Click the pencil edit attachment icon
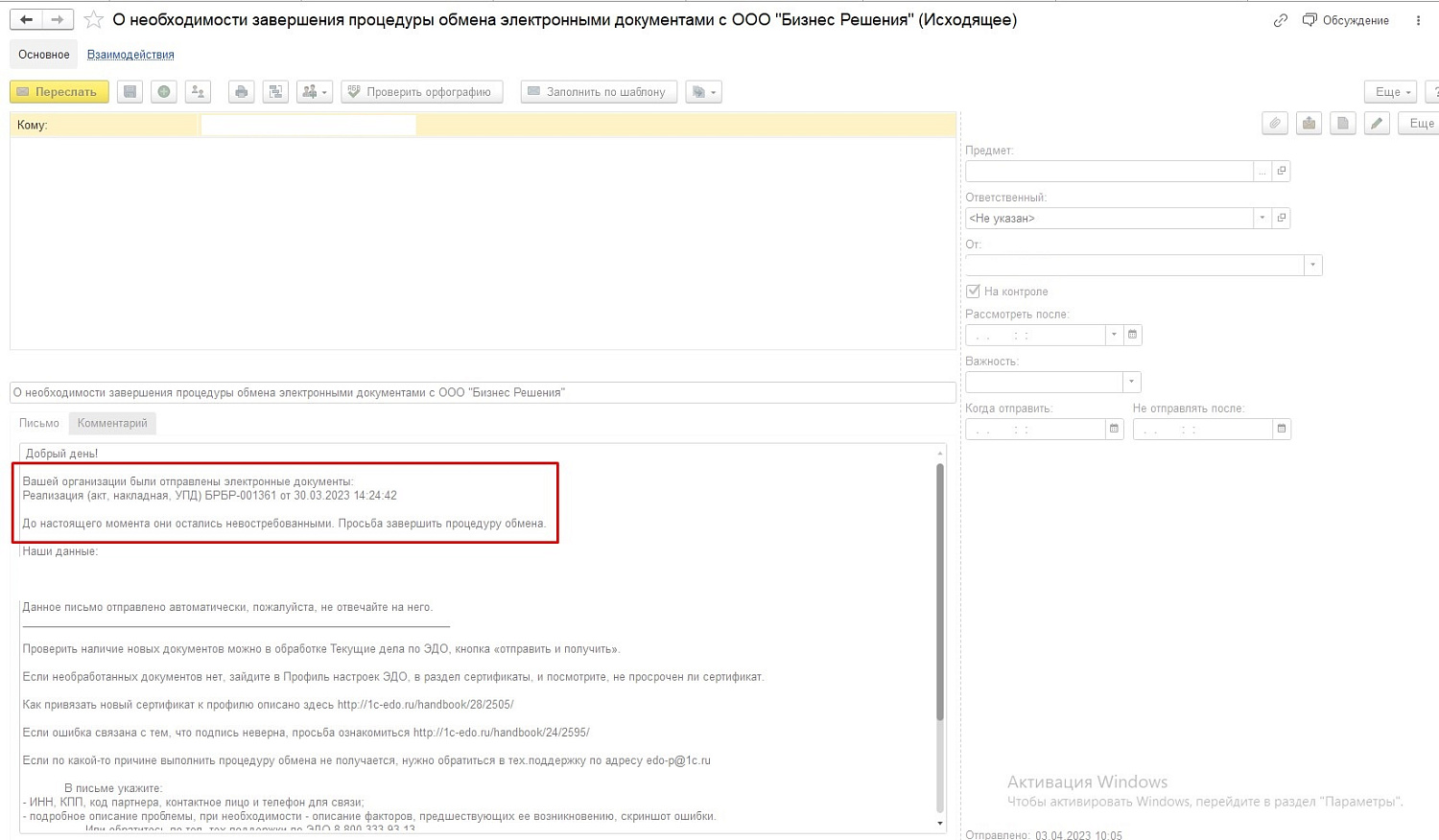 point(1377,123)
